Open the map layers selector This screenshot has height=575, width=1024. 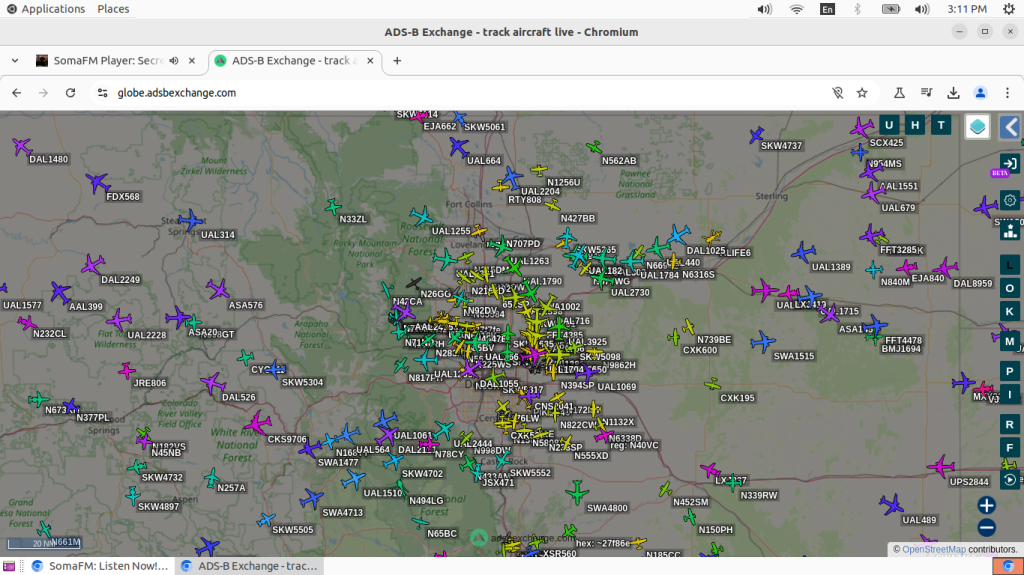coord(978,127)
